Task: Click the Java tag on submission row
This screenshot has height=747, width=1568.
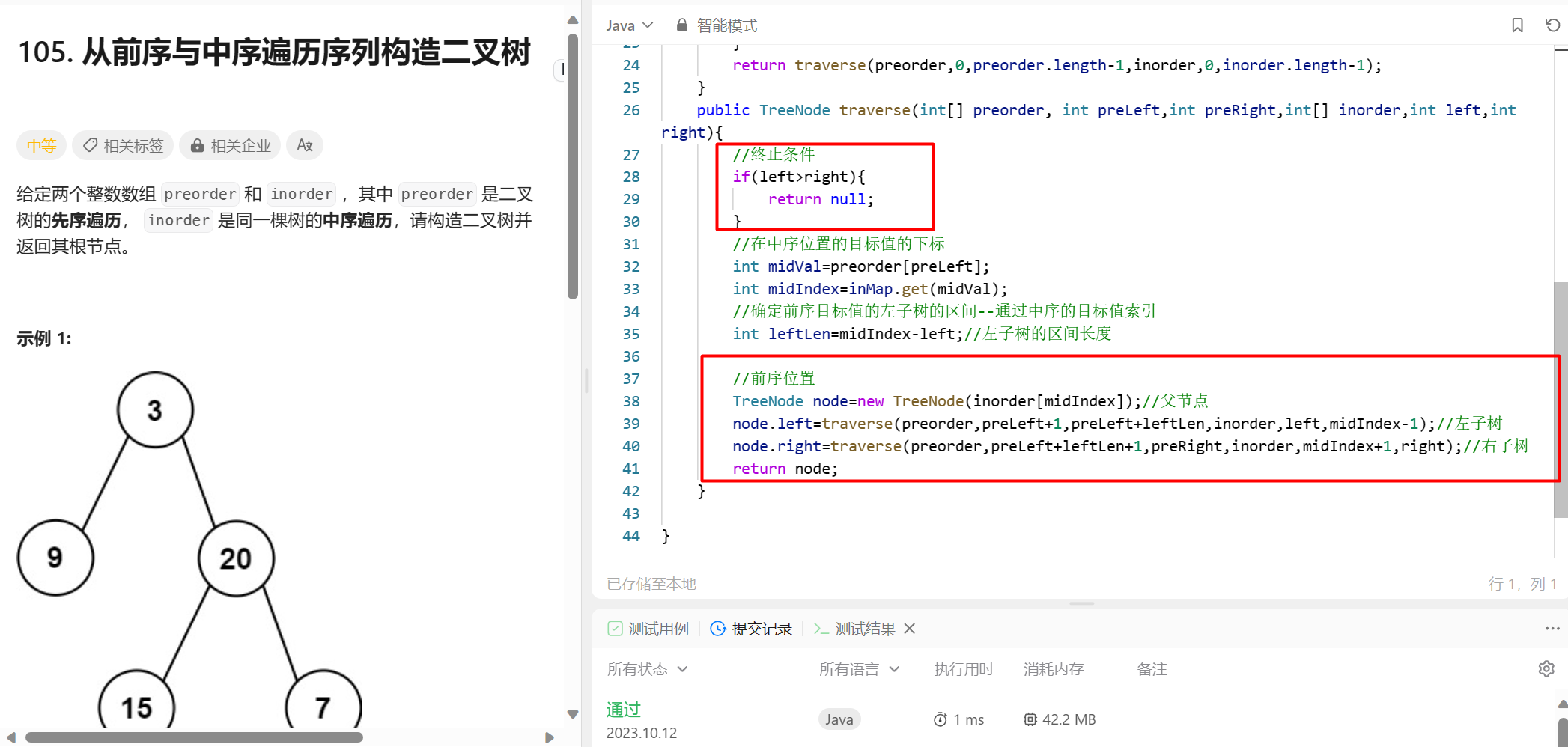Action: click(x=839, y=719)
